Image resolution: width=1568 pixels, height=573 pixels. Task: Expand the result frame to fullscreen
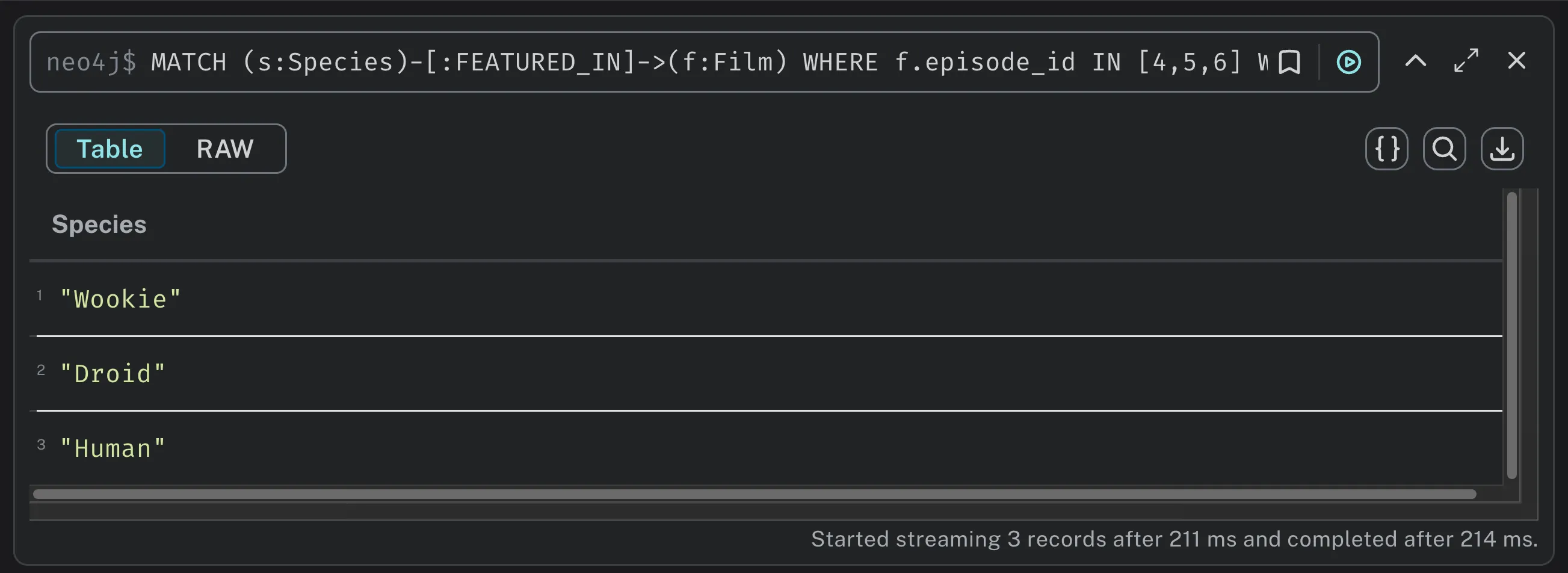1466,61
